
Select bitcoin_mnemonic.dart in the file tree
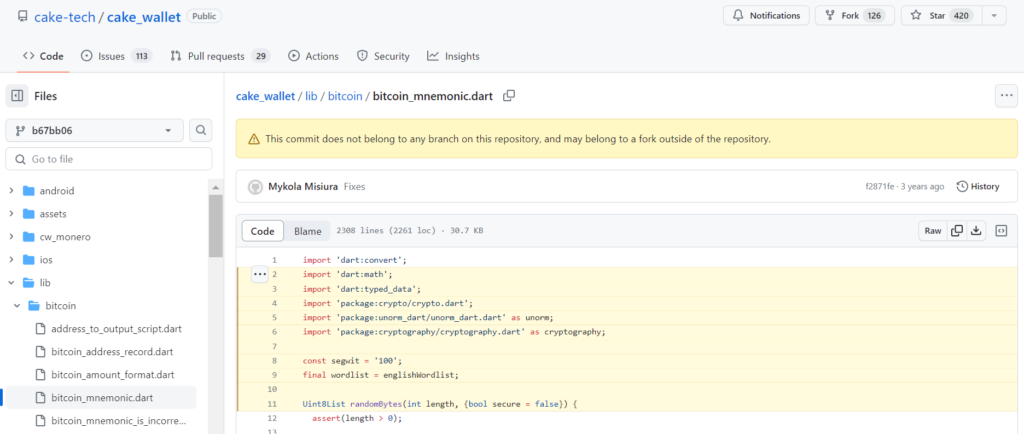click(103, 397)
